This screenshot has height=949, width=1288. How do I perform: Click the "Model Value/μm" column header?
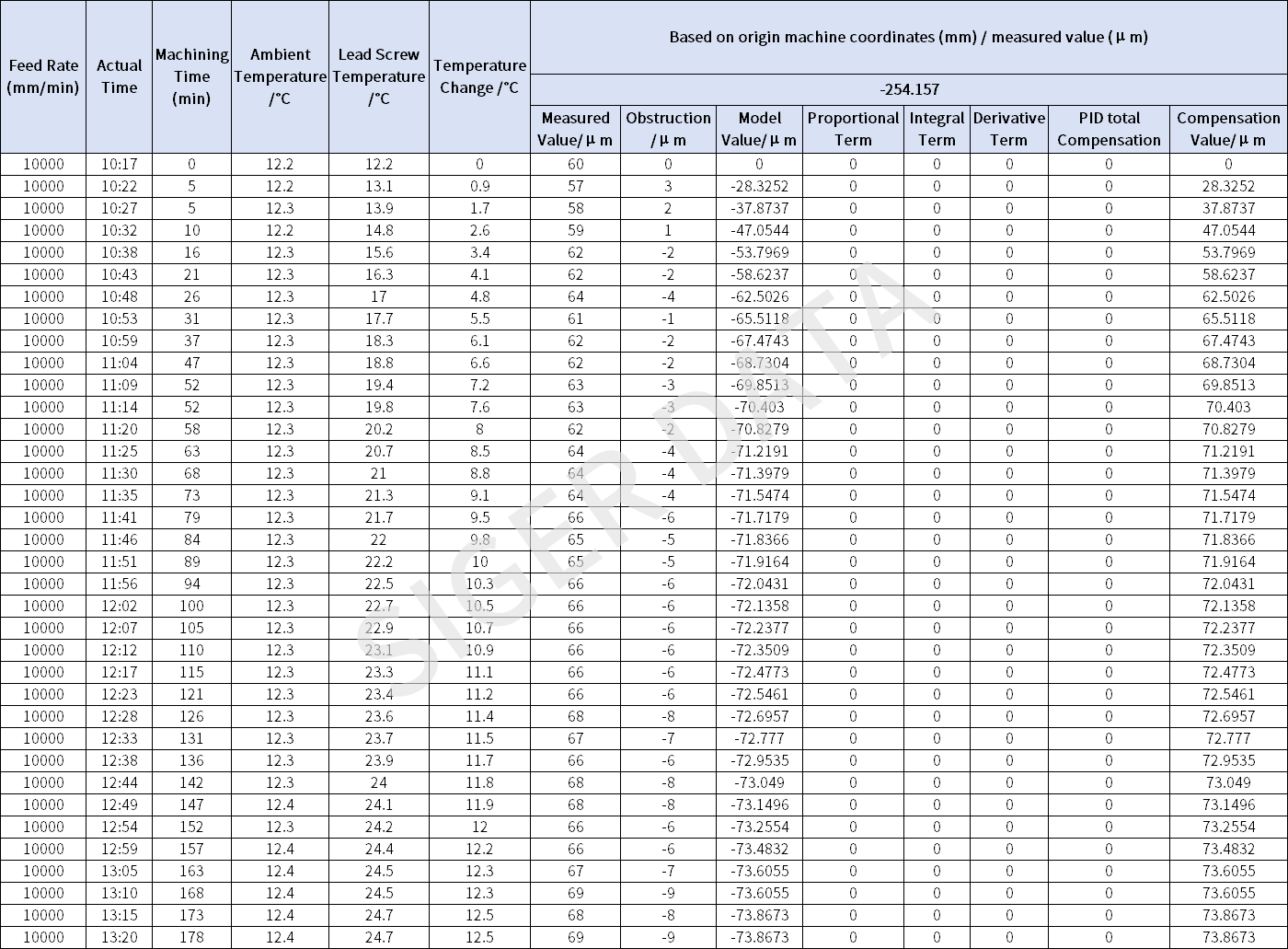coord(759,129)
